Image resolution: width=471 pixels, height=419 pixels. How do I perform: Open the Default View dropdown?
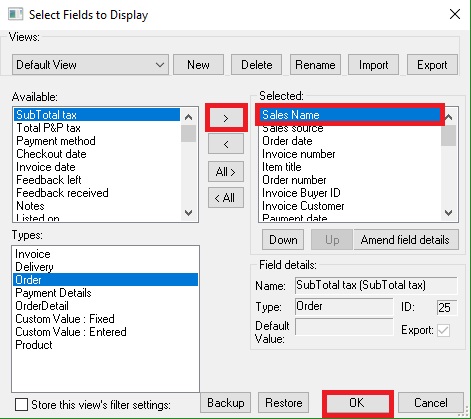coord(90,65)
